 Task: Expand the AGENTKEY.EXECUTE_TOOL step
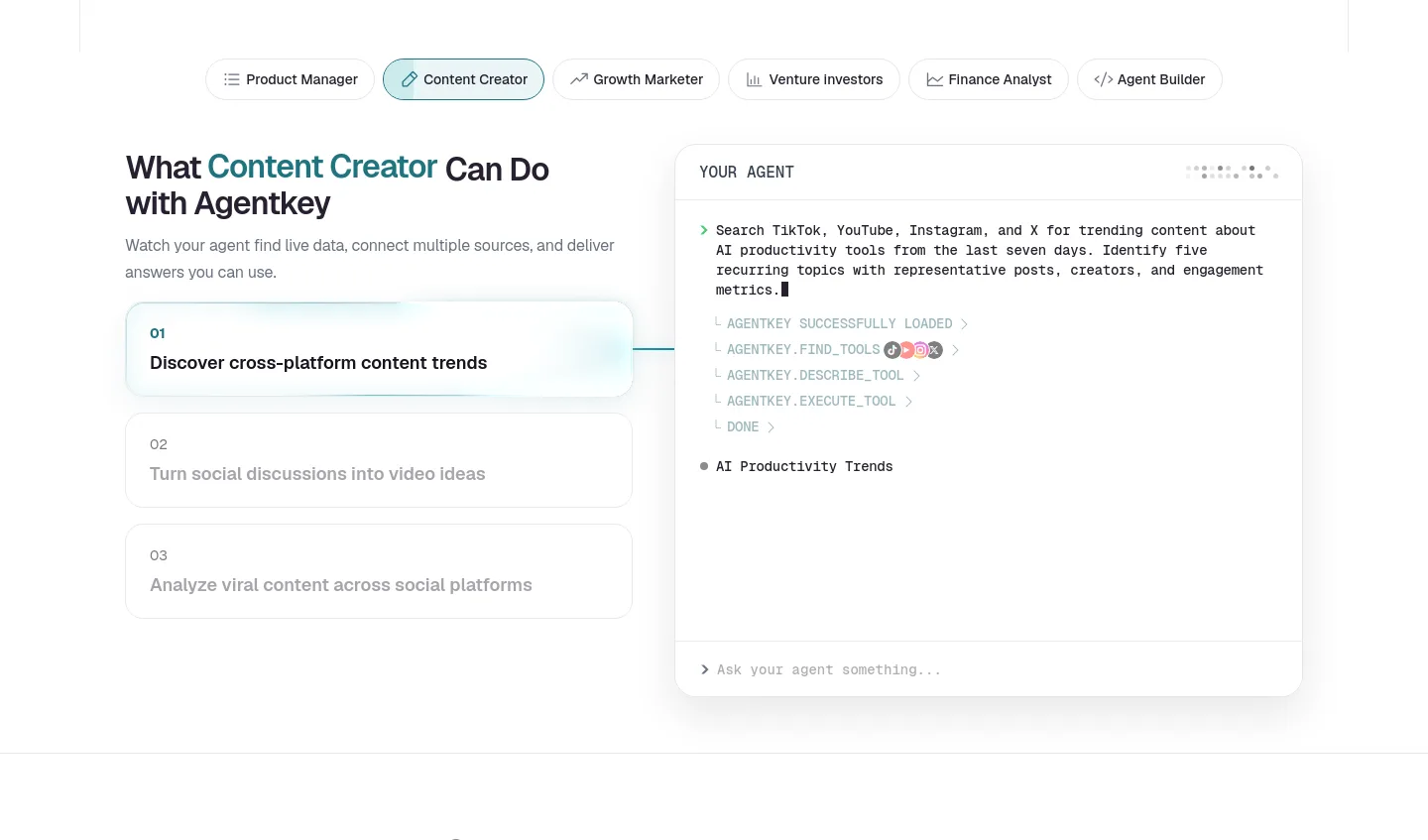[x=813, y=402]
